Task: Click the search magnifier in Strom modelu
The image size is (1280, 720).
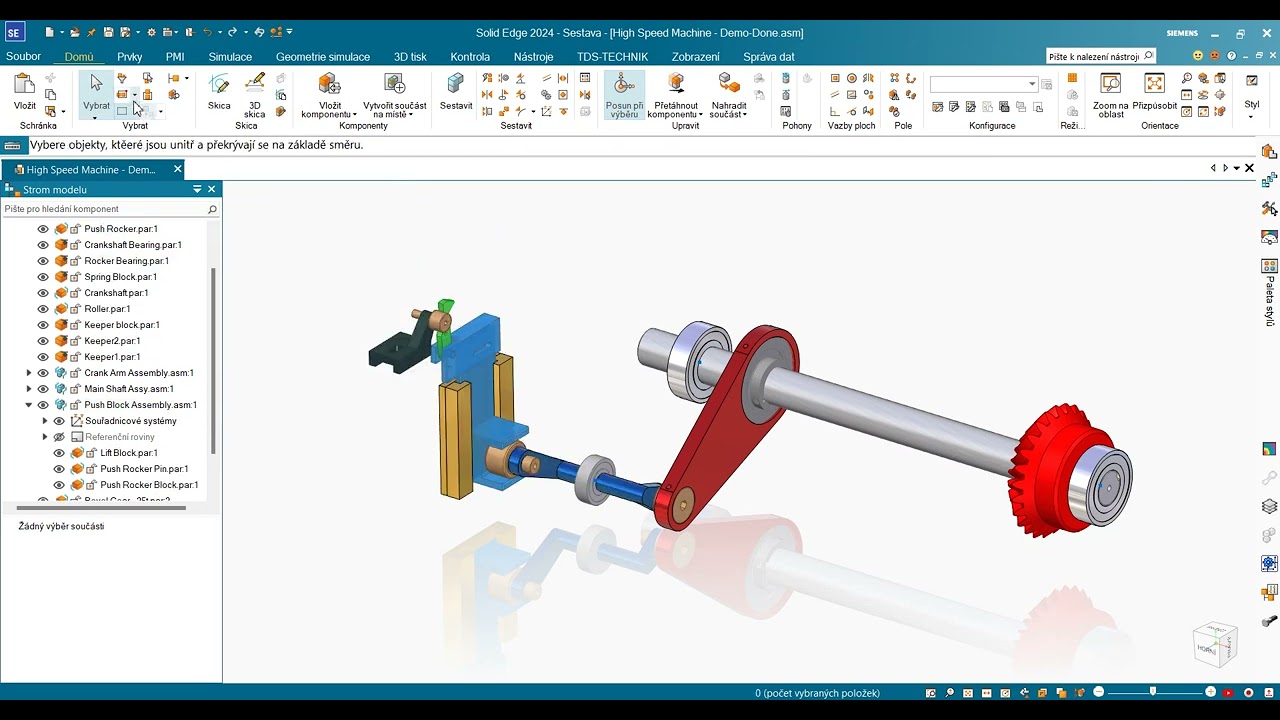Action: (212, 209)
